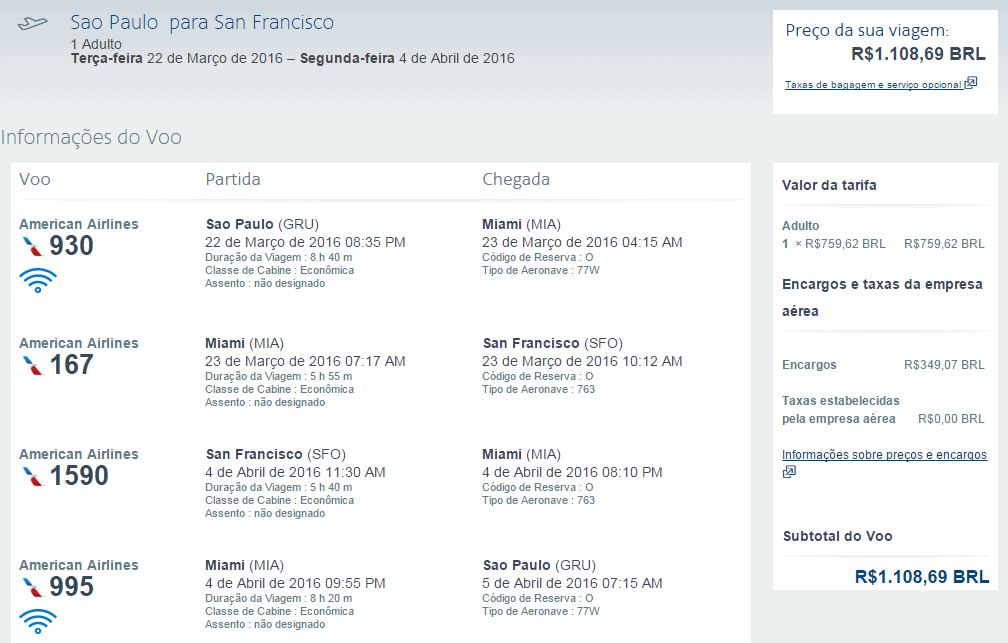Open Taxas de bagagem e serviço opcional link

[x=873, y=84]
